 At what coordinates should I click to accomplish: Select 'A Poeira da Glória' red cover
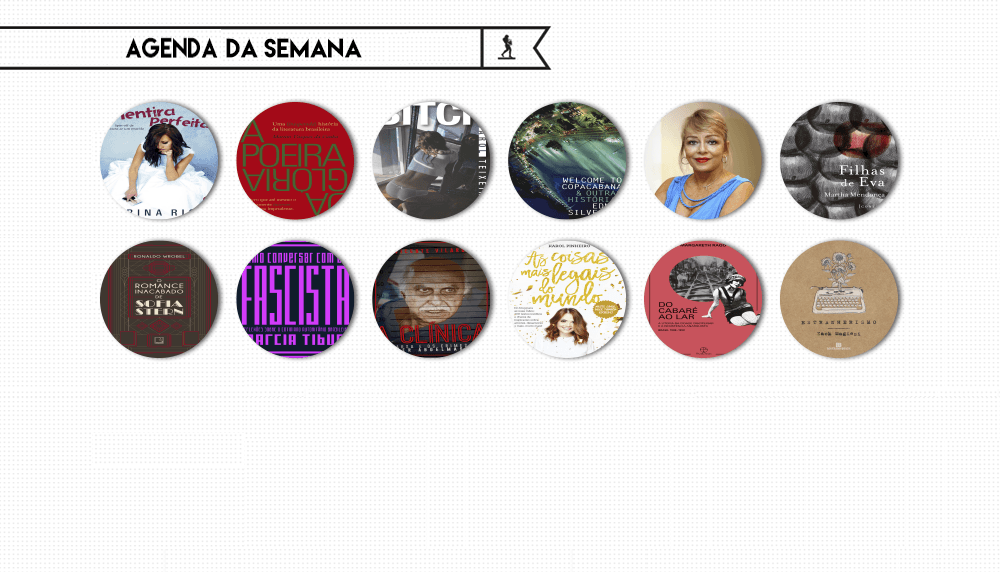295,160
